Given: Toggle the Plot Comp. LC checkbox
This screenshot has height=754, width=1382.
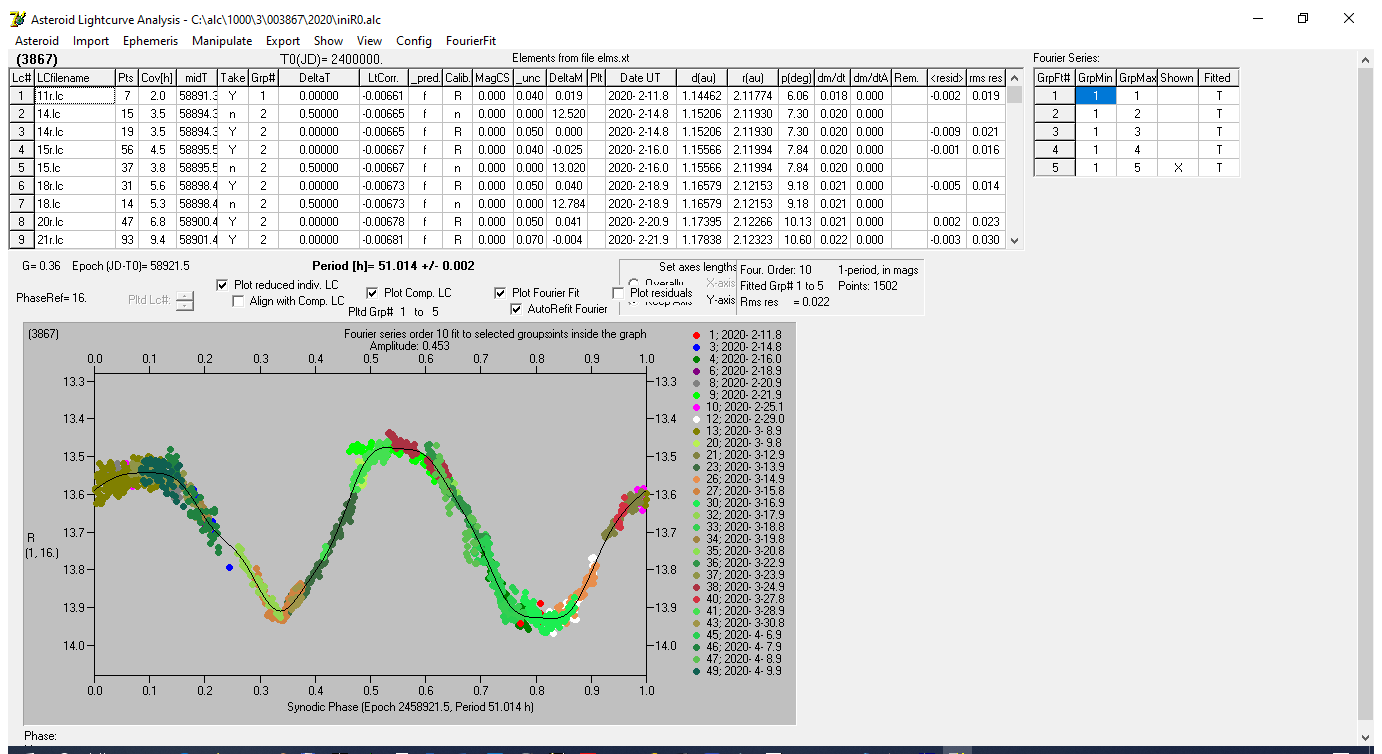Looking at the screenshot, I should (x=372, y=293).
